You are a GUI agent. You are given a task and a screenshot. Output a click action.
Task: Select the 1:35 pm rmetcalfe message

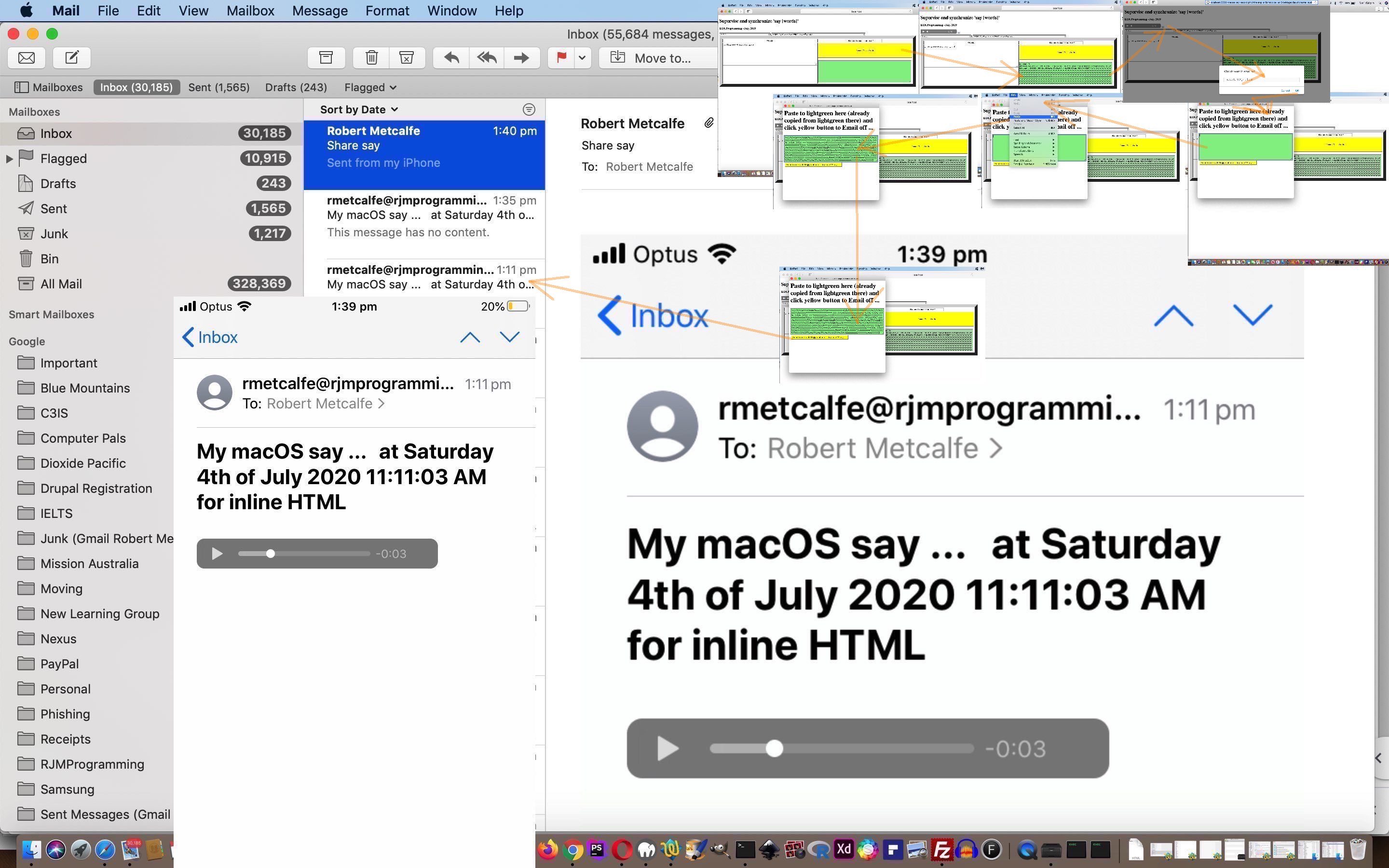(x=424, y=224)
